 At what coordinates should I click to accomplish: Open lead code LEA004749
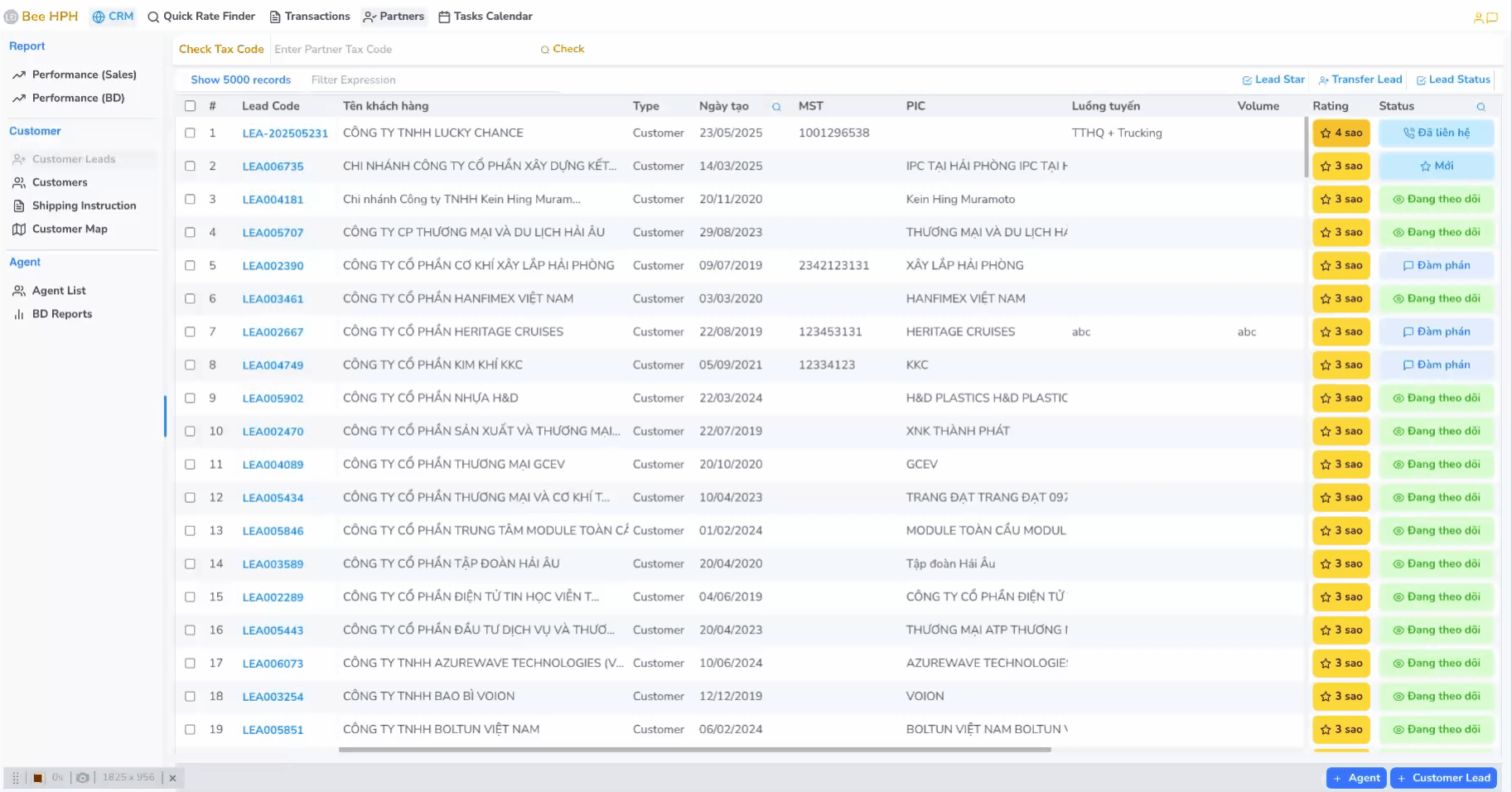point(273,365)
